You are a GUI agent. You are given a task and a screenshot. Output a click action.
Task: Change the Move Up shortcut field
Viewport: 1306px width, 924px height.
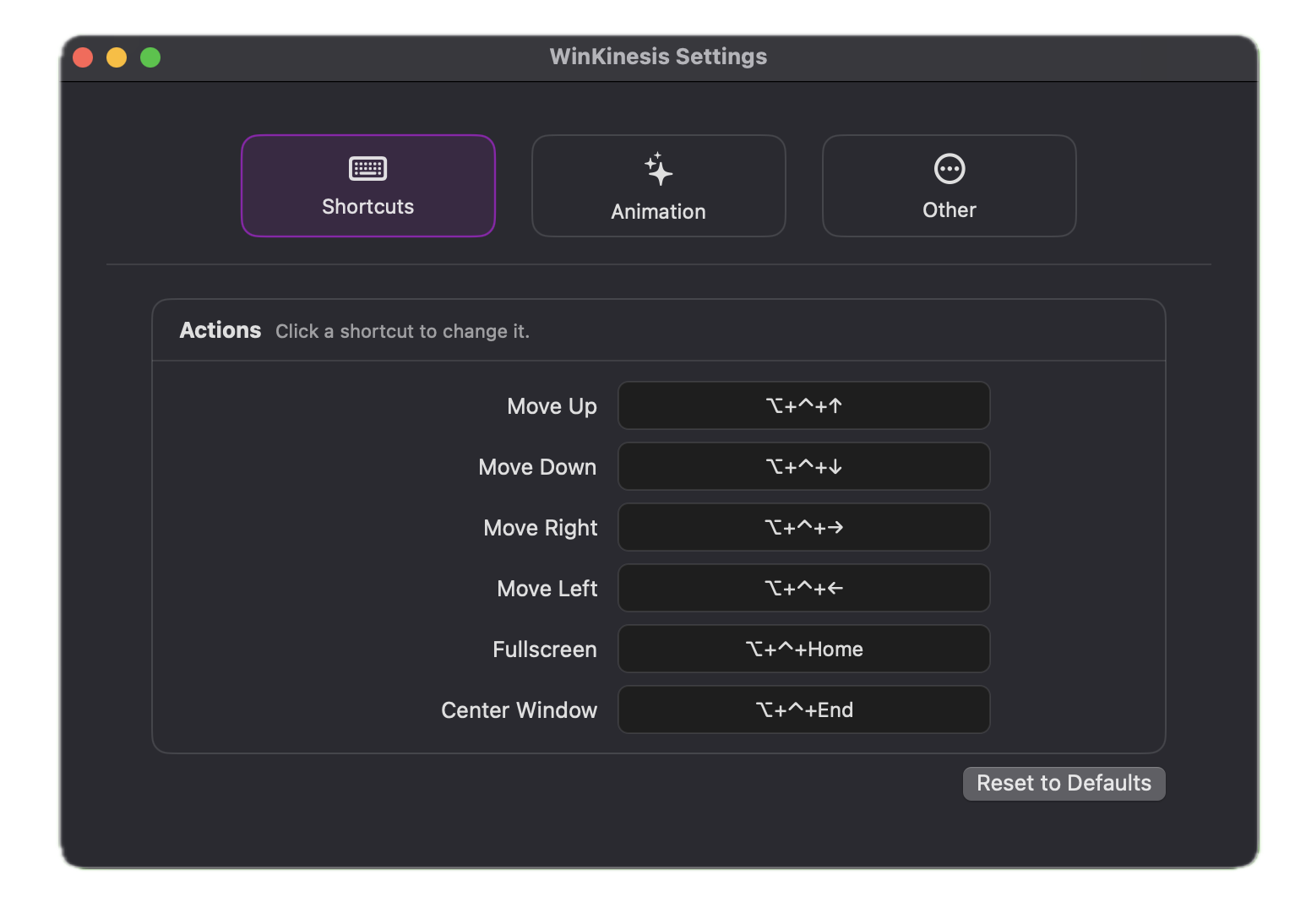803,406
